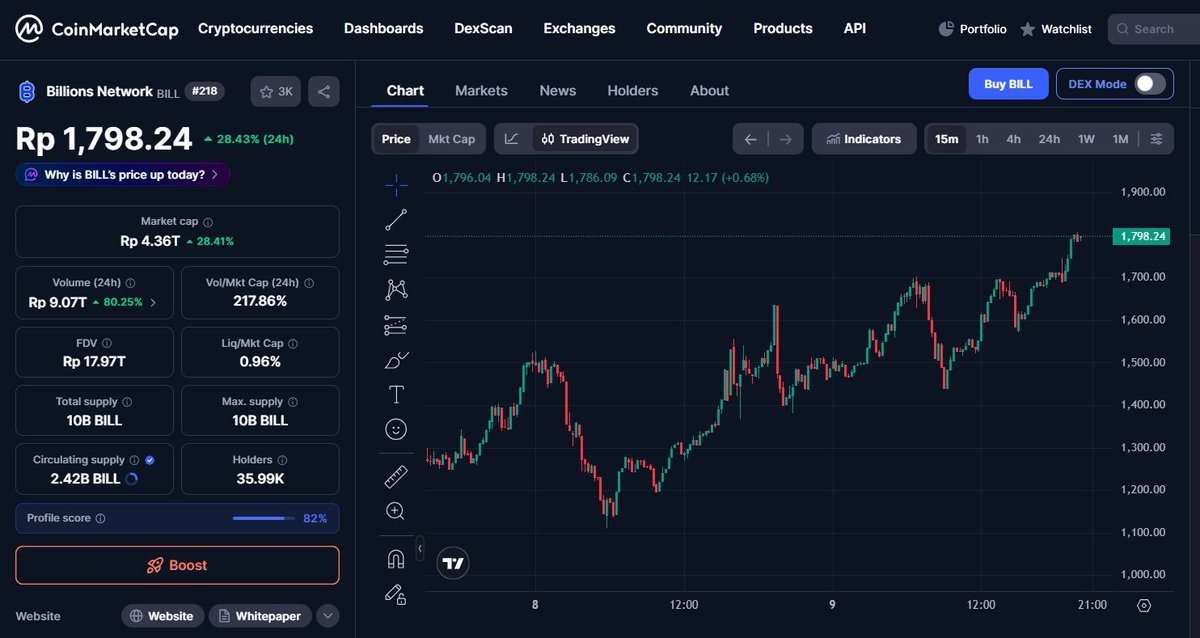Select the 15m timeframe
This screenshot has width=1200, height=638.
point(946,139)
